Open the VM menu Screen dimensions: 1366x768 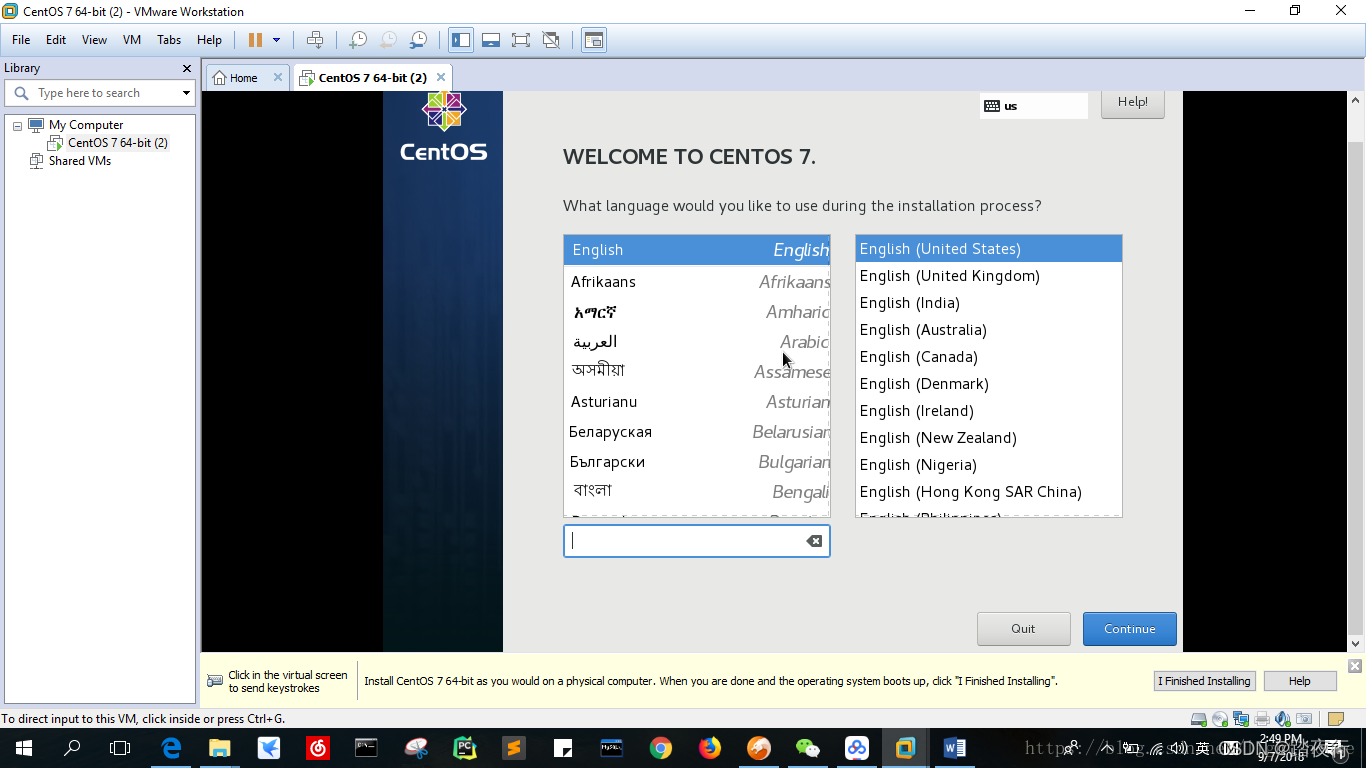132,40
